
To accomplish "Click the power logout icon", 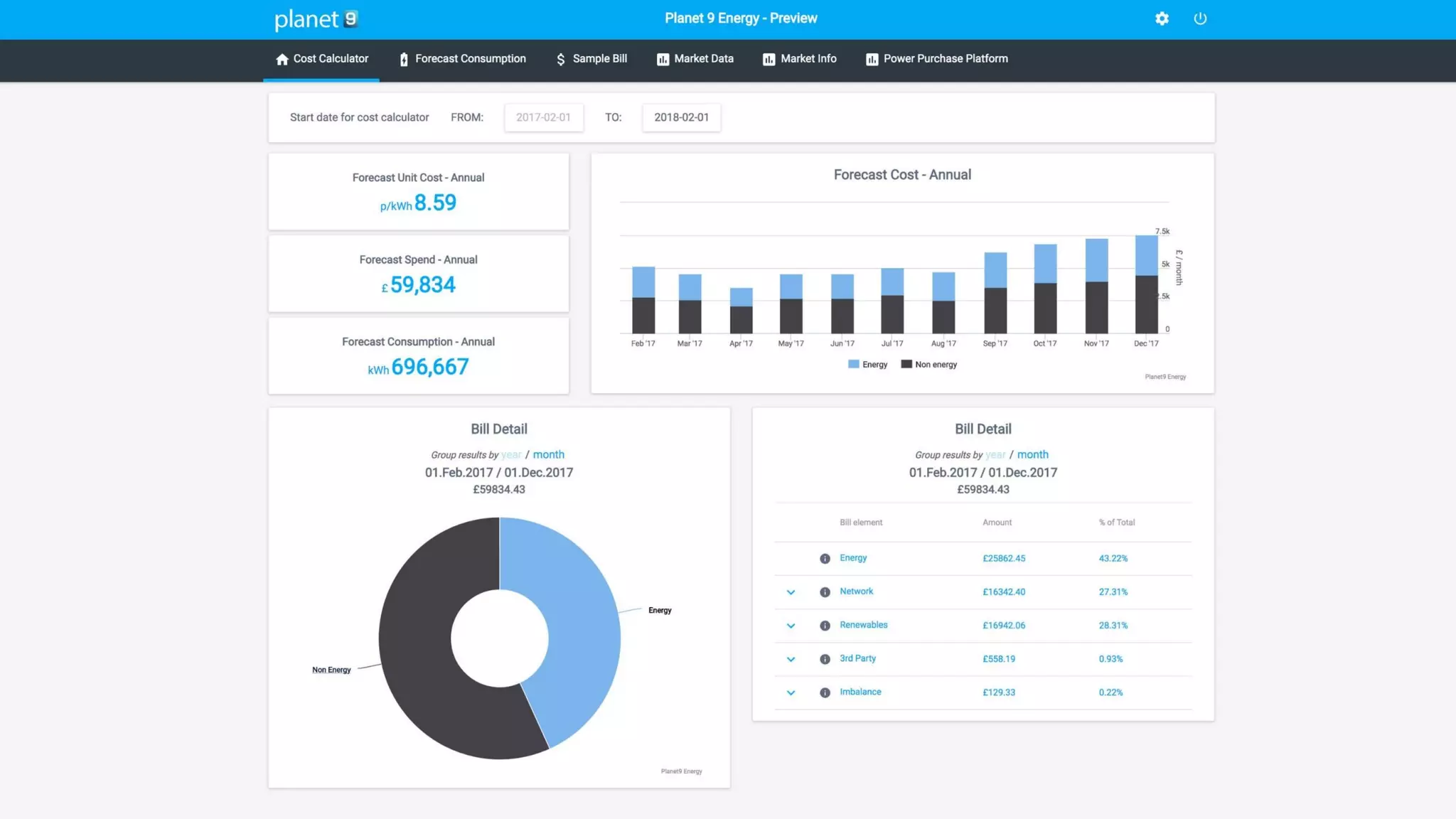I will (x=1200, y=18).
